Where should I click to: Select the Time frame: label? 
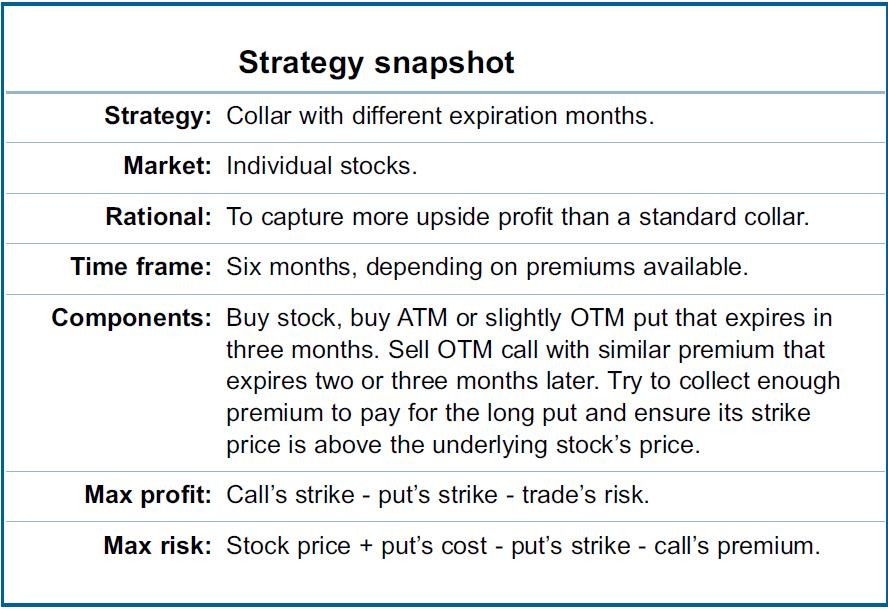point(141,267)
